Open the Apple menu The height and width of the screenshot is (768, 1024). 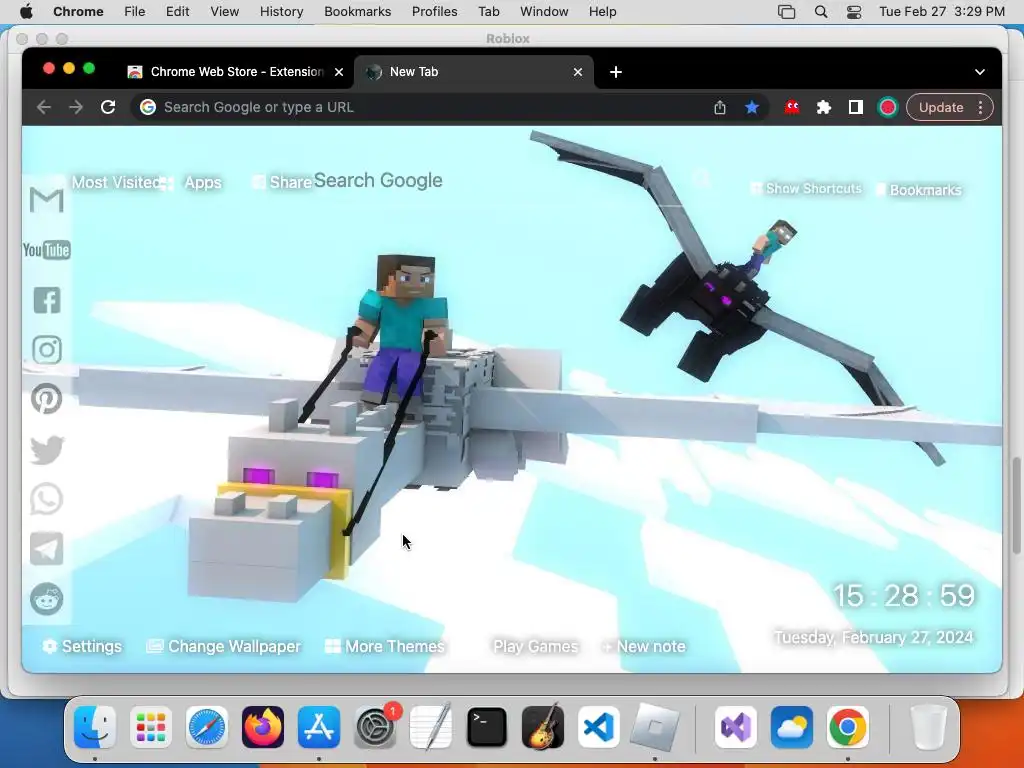[26, 12]
